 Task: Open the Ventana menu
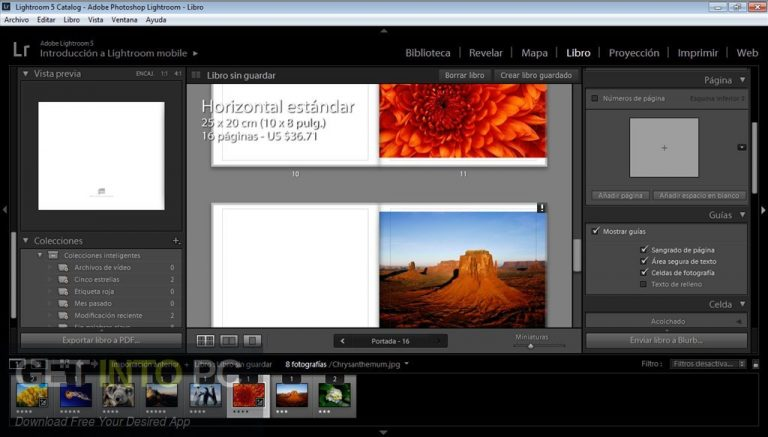click(x=124, y=20)
